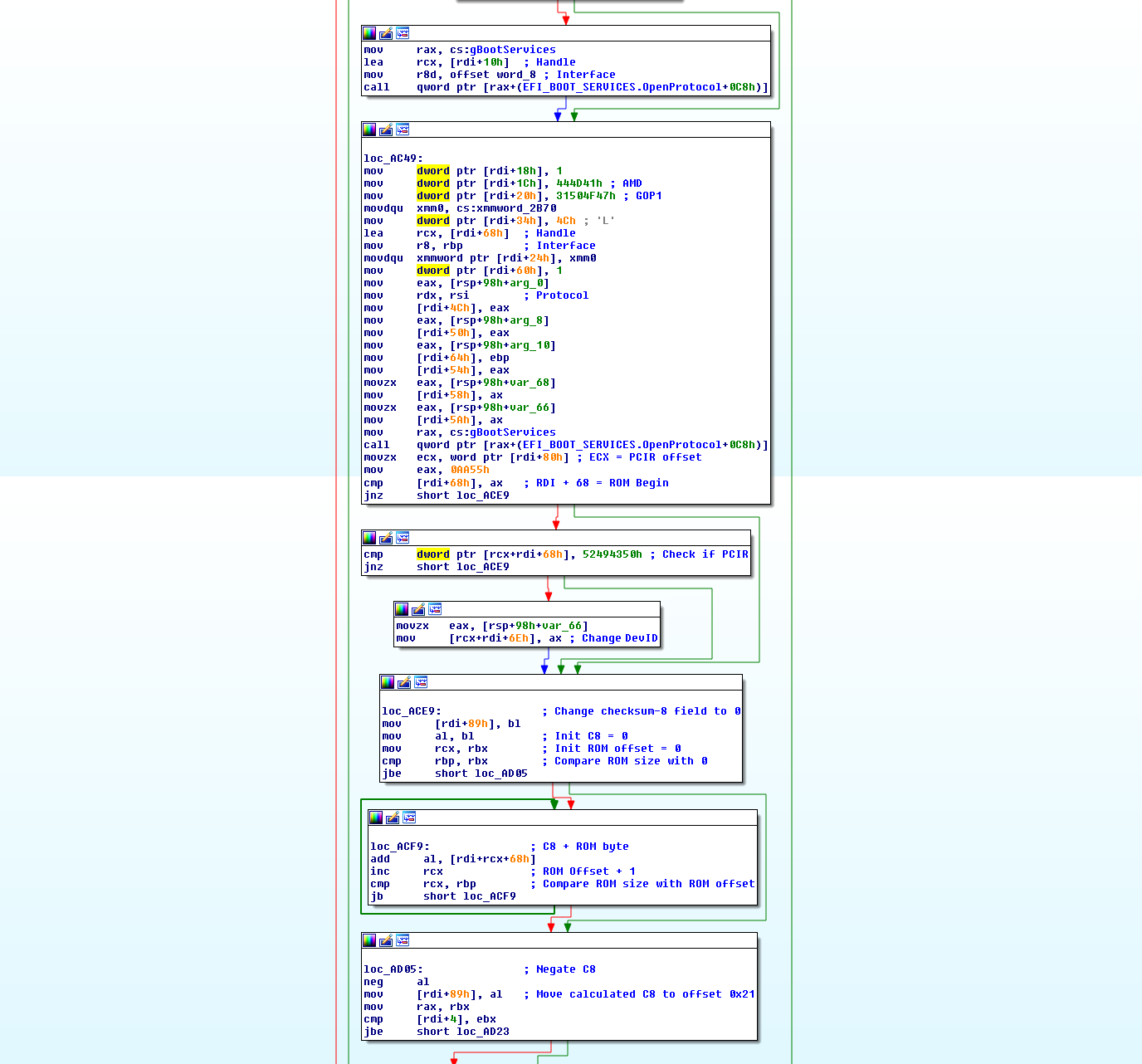Click '; Init ROM offset = 0' comment
The height and width of the screenshot is (1064, 1142).
tap(612, 749)
